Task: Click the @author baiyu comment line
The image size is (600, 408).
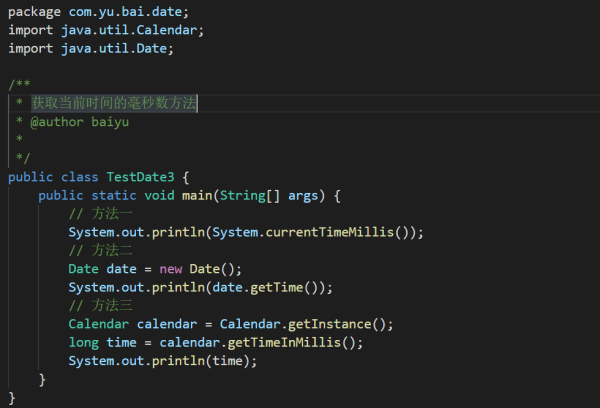Action: point(80,122)
